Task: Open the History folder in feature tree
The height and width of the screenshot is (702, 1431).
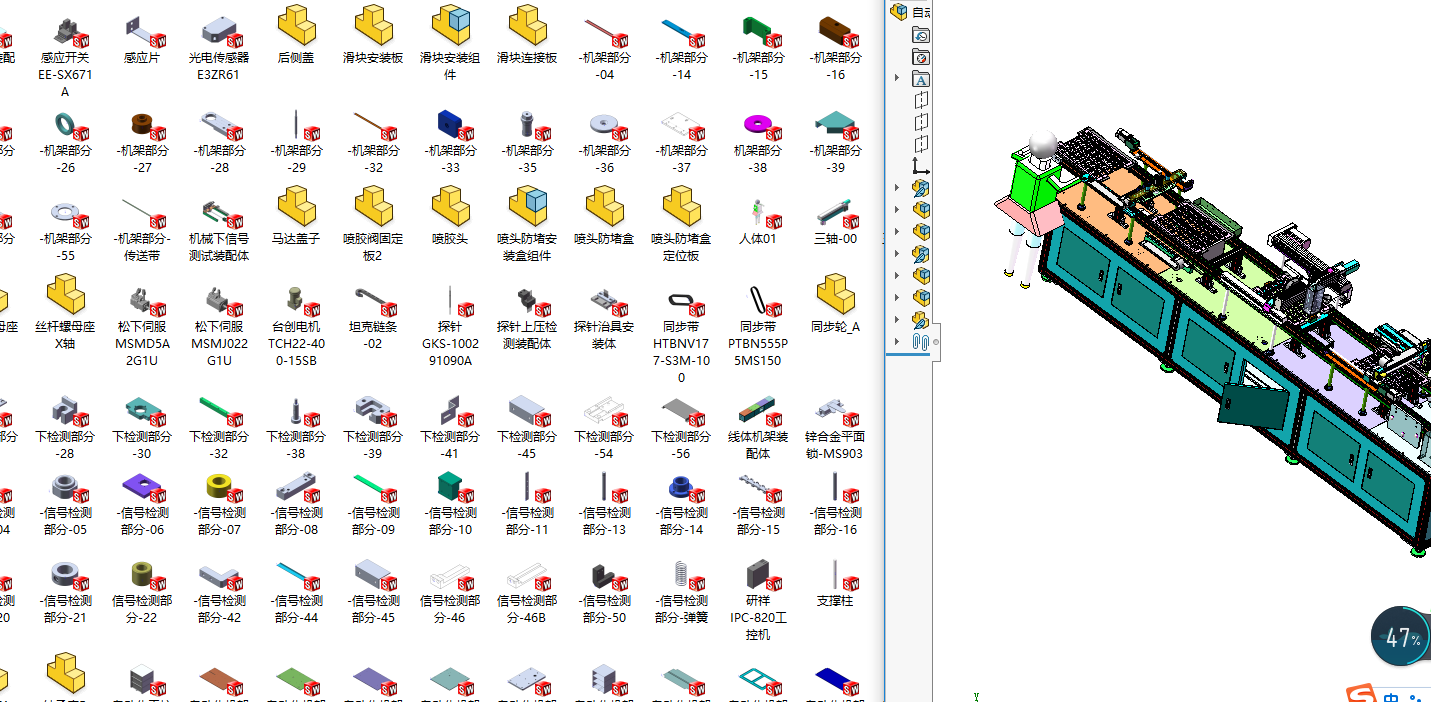Action: coord(921,35)
